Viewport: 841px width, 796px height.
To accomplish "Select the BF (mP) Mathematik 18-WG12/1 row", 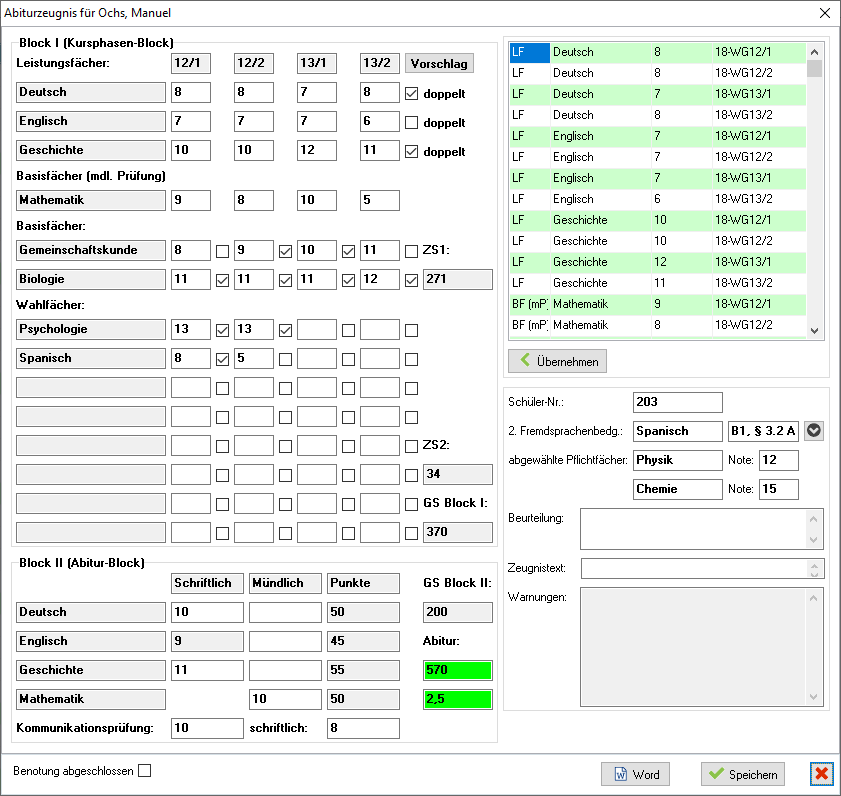I will [x=658, y=304].
